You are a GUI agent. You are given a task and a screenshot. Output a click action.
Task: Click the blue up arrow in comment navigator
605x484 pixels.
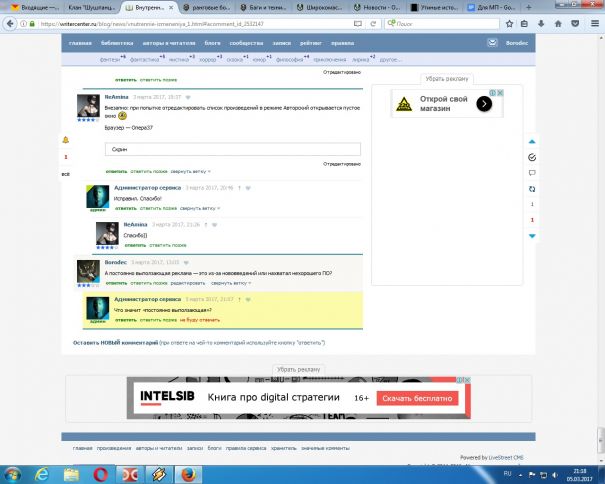pos(532,142)
